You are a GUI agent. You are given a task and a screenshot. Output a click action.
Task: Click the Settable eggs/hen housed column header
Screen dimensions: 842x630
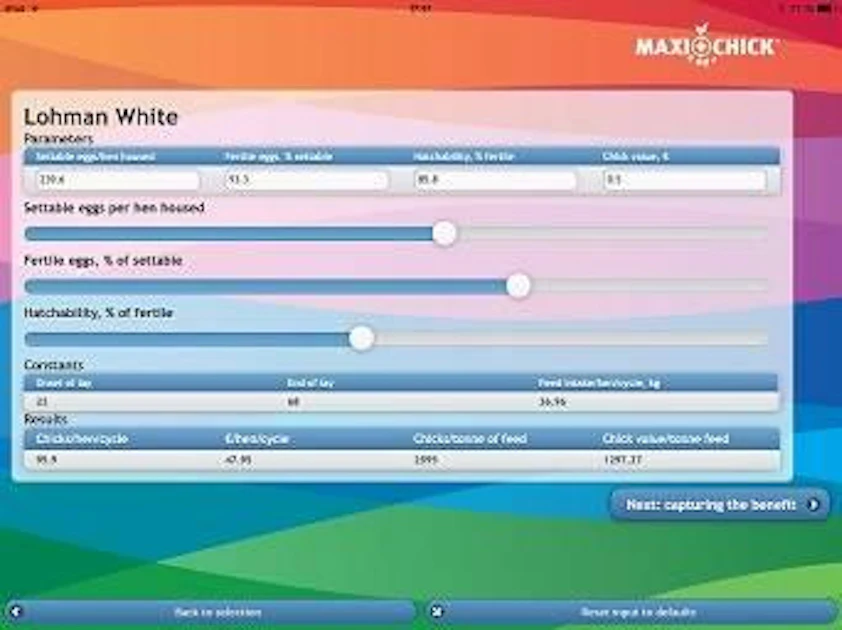pyautogui.click(x=95, y=156)
